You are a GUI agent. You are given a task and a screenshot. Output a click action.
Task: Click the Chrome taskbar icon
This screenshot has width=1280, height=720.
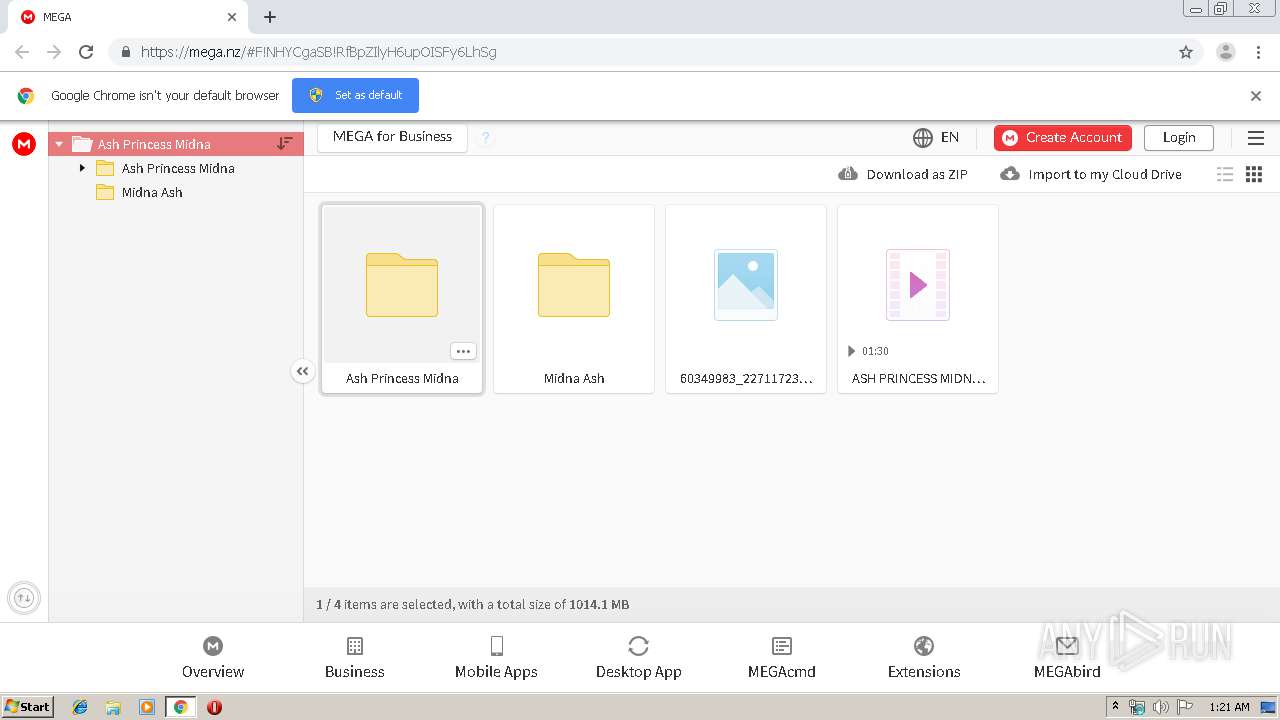tap(180, 707)
